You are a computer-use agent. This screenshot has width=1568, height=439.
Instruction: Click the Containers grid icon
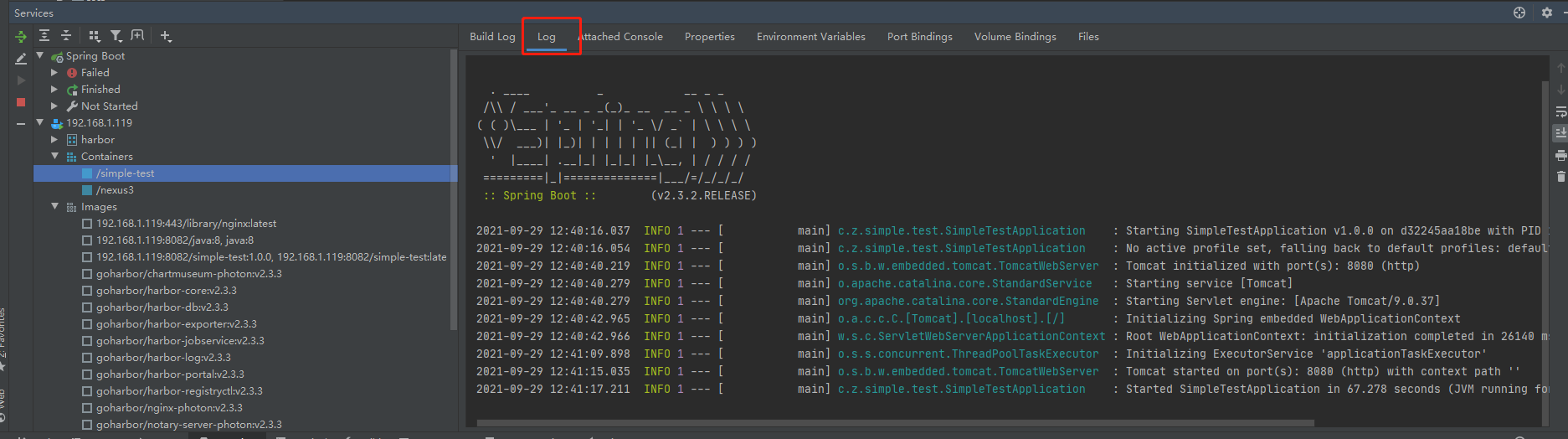coord(72,157)
